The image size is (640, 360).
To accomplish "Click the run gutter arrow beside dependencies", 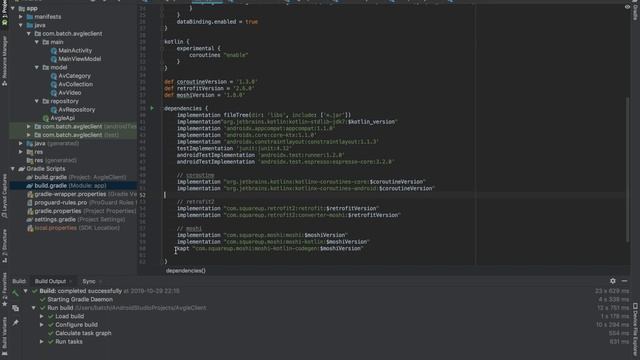I will coord(152,108).
